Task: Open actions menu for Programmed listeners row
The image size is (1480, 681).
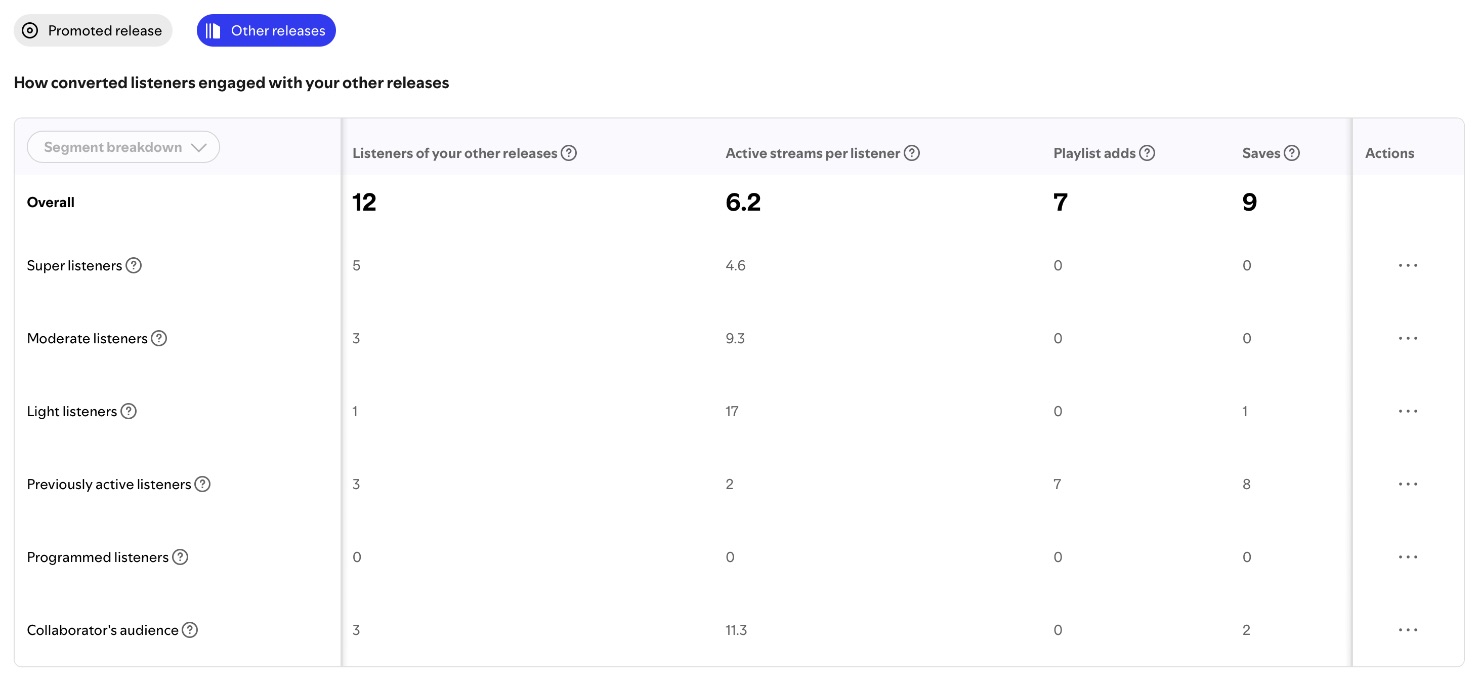Action: tap(1408, 558)
